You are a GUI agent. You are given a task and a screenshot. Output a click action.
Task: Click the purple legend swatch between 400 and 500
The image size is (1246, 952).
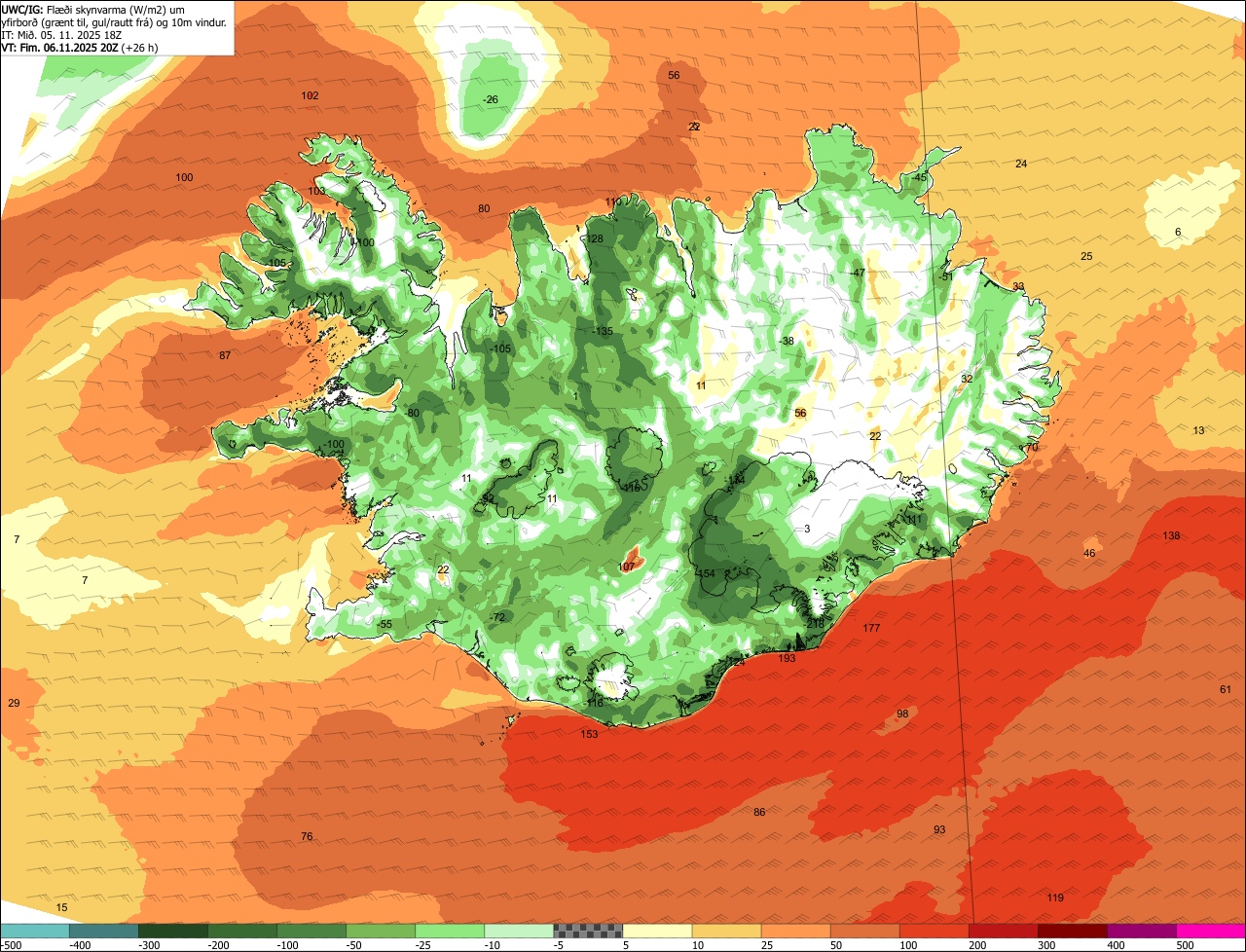tap(1141, 931)
